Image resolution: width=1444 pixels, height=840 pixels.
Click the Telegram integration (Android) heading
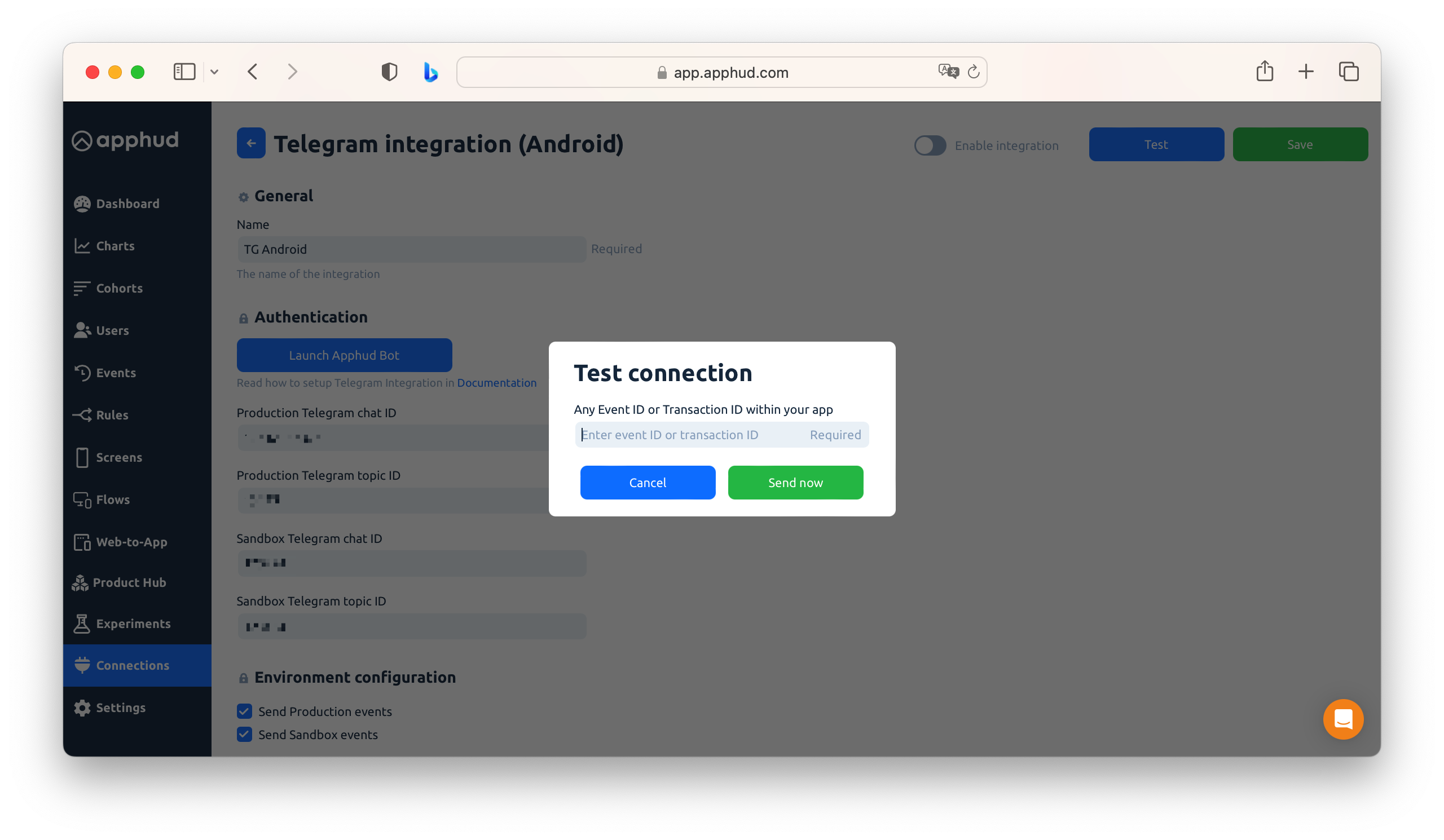point(448,144)
